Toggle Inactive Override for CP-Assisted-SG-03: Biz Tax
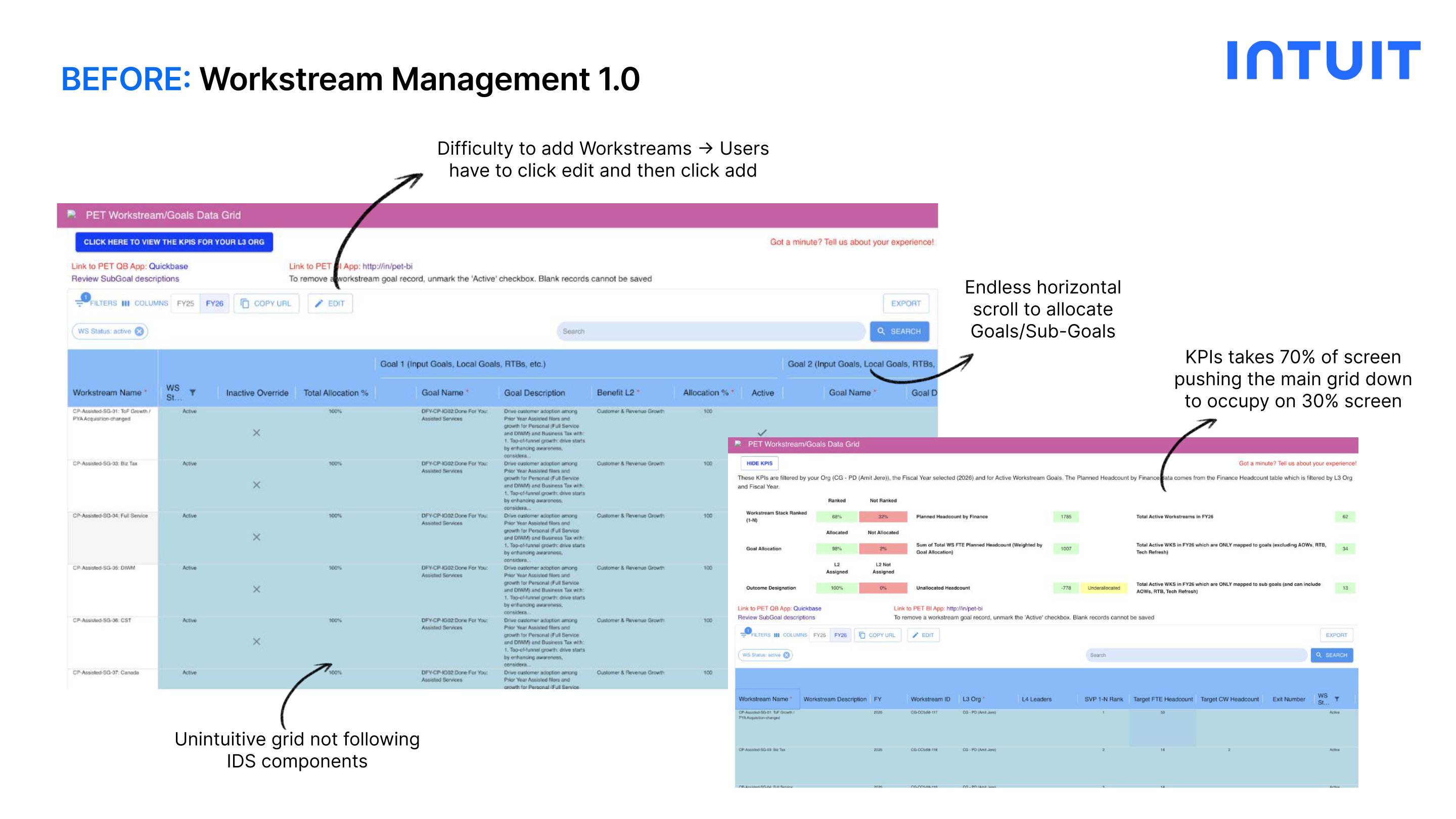The image size is (1456, 819). (x=257, y=485)
